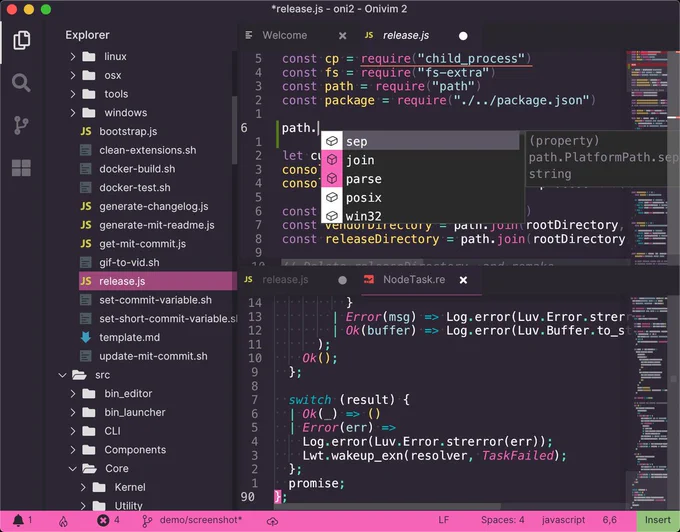Viewport: 680px width, 532px height.
Task: Click the shell file icon of docker-build.sh
Action: click(x=86, y=169)
